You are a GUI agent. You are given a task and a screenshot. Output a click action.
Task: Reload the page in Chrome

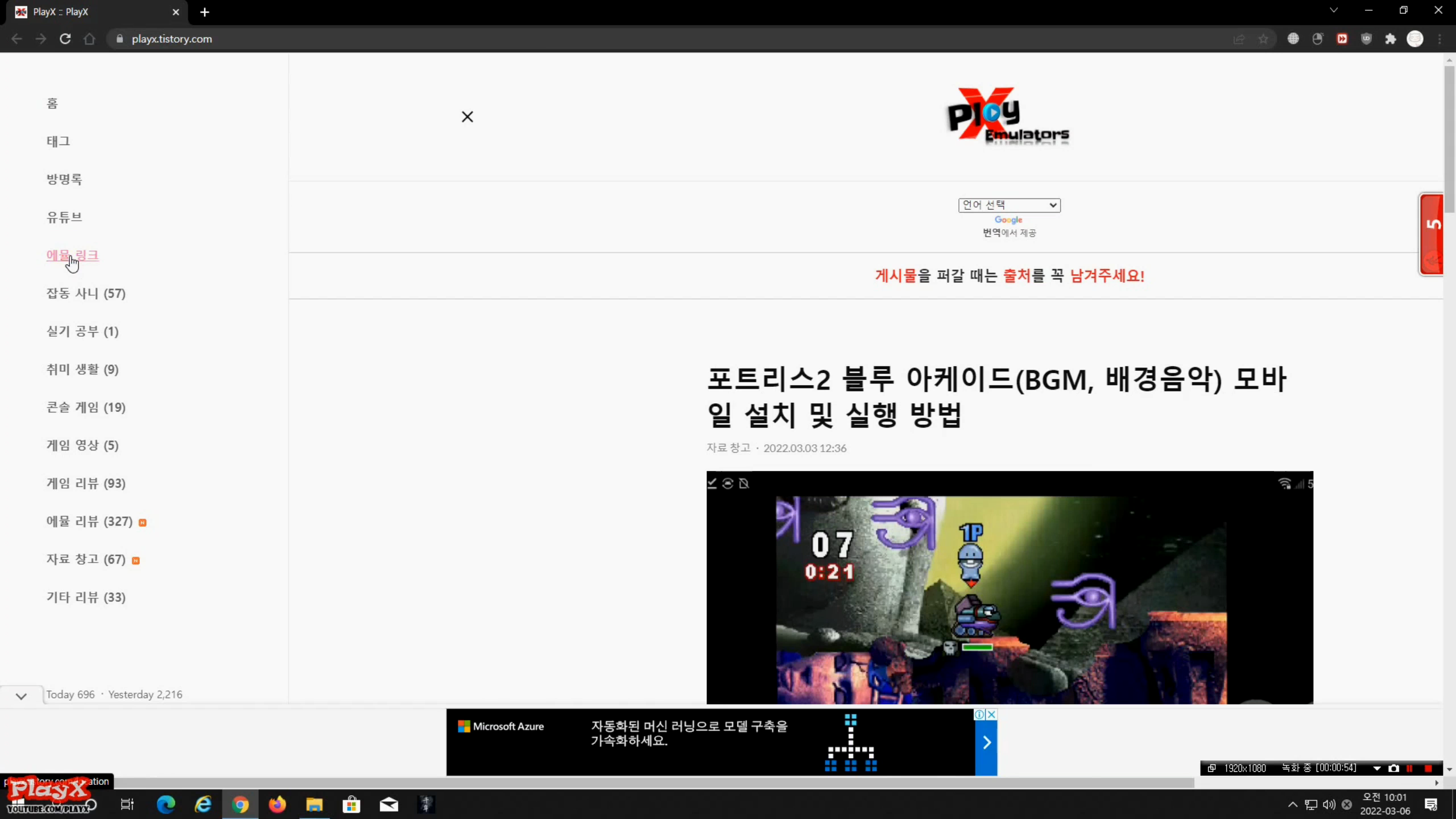click(65, 39)
